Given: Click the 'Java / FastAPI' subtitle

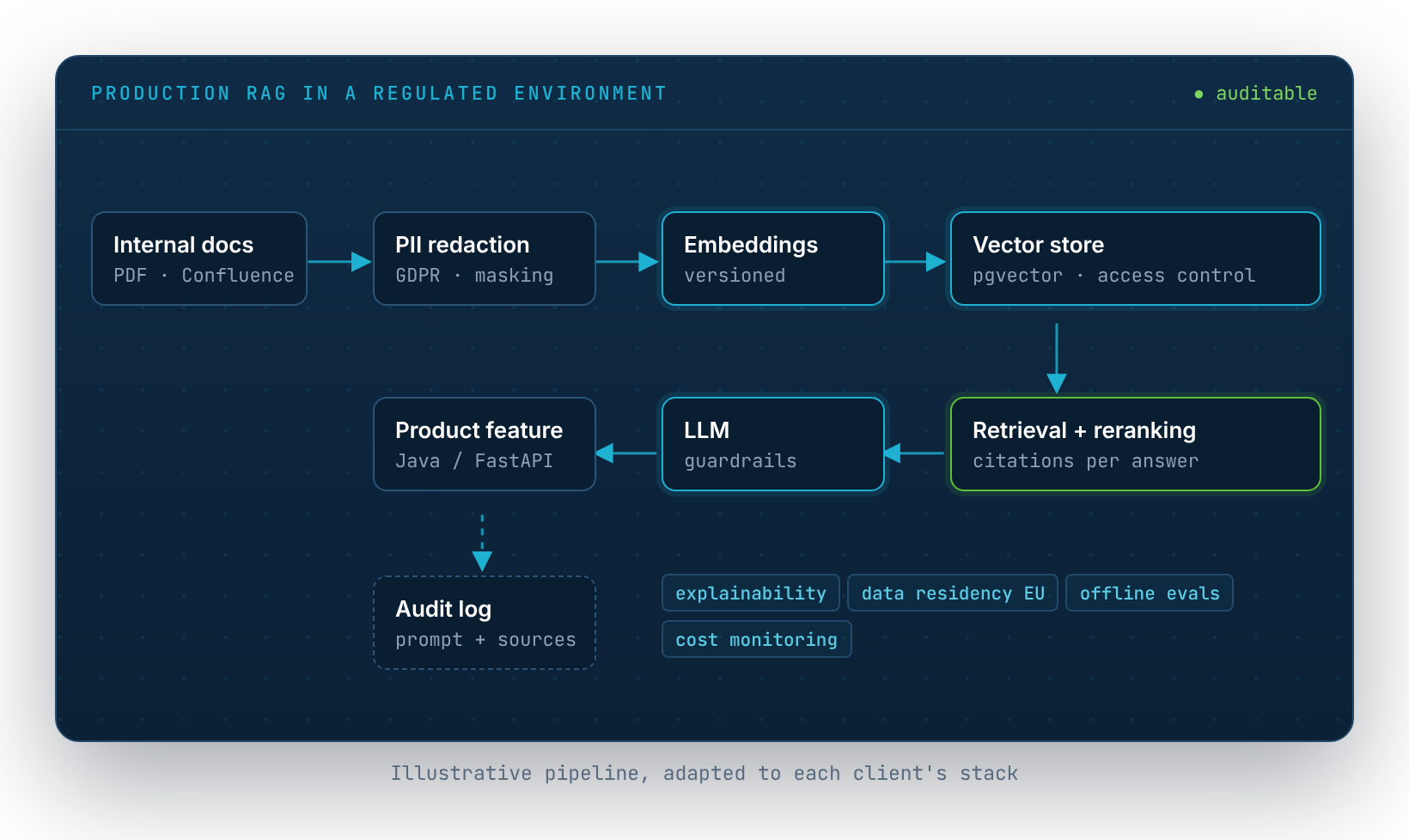Looking at the screenshot, I should [474, 460].
